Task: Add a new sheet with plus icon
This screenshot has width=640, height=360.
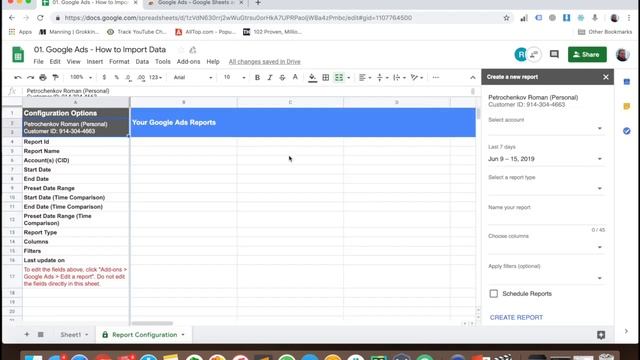Action: (27, 335)
